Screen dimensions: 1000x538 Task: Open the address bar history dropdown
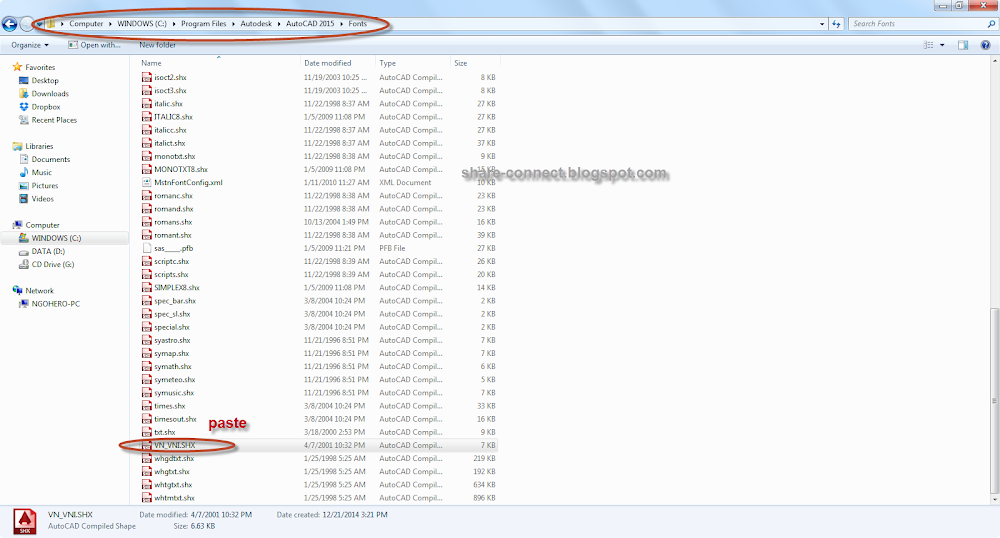click(x=821, y=24)
